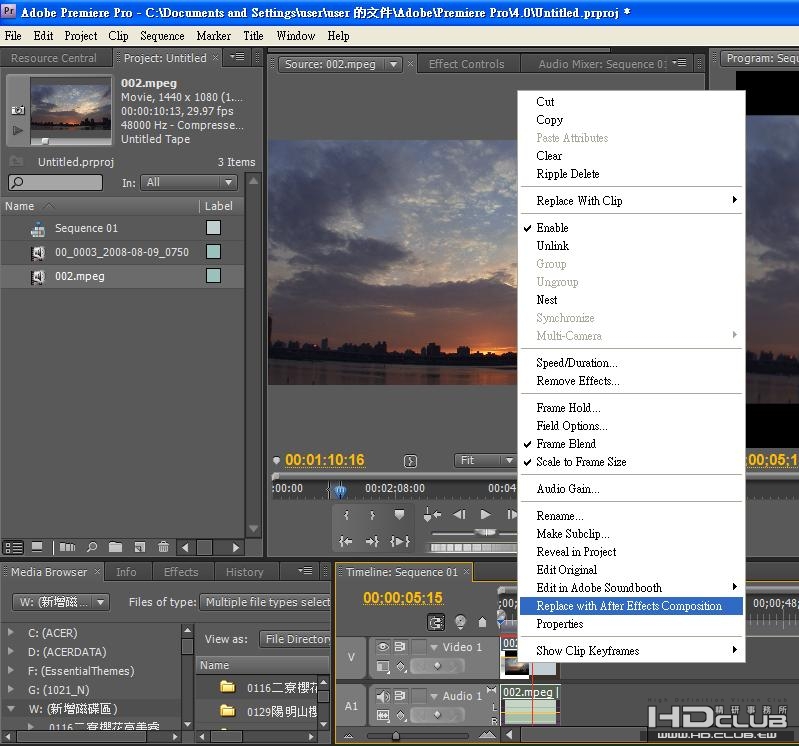Click Set Display Style icon on Video 1
The image size is (799, 746).
[383, 666]
